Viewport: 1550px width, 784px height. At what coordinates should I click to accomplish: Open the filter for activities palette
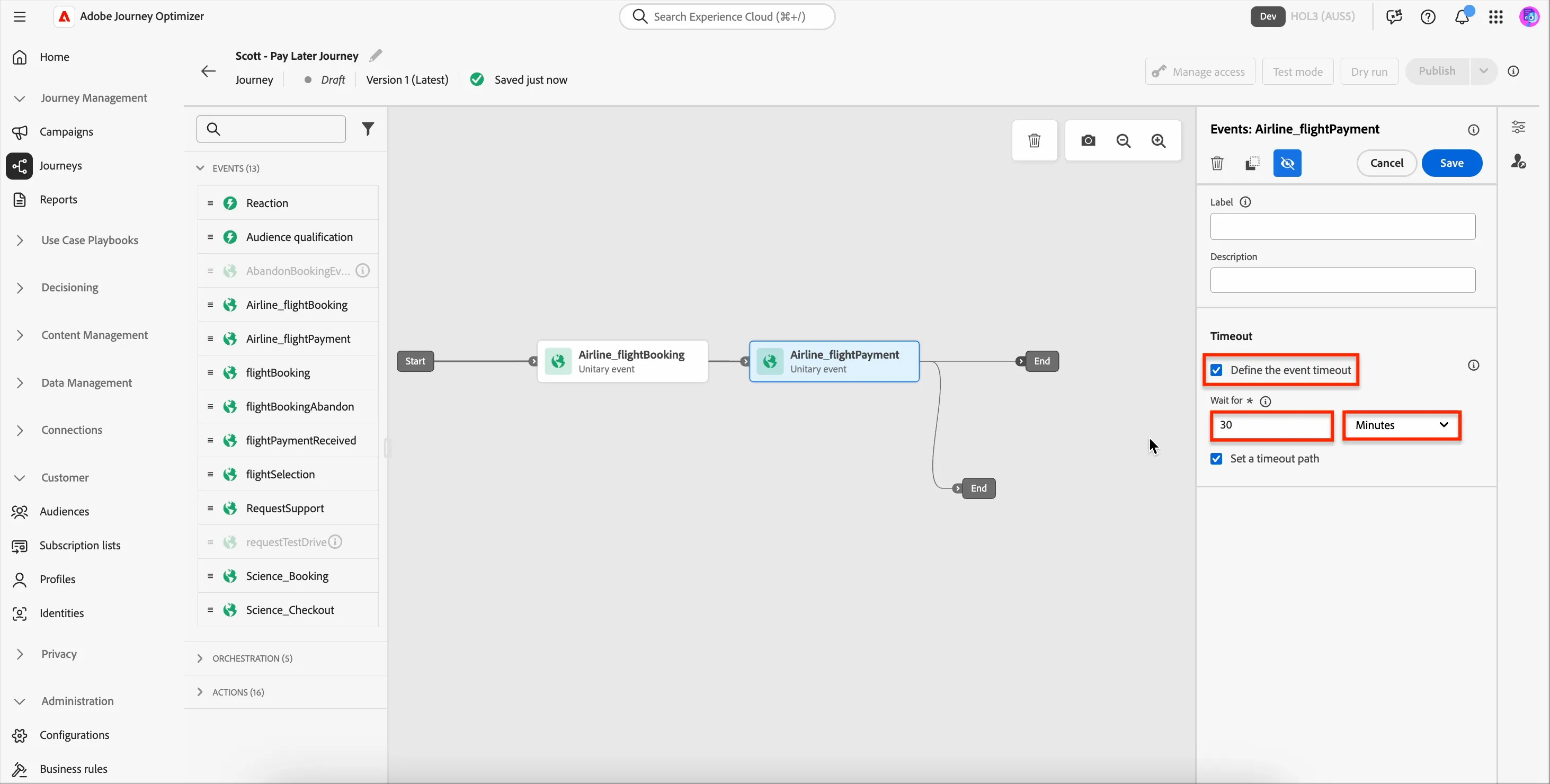(368, 129)
